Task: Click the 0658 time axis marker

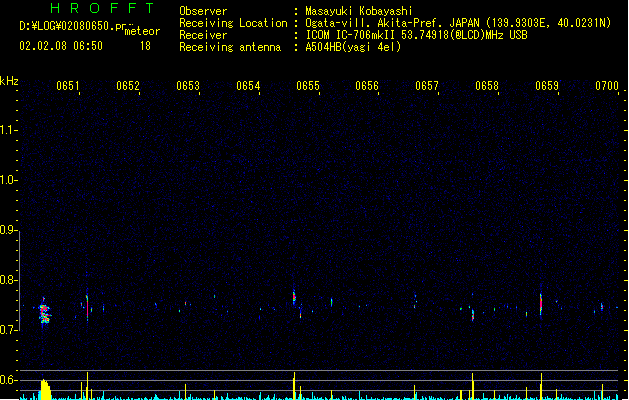Action: (x=487, y=86)
